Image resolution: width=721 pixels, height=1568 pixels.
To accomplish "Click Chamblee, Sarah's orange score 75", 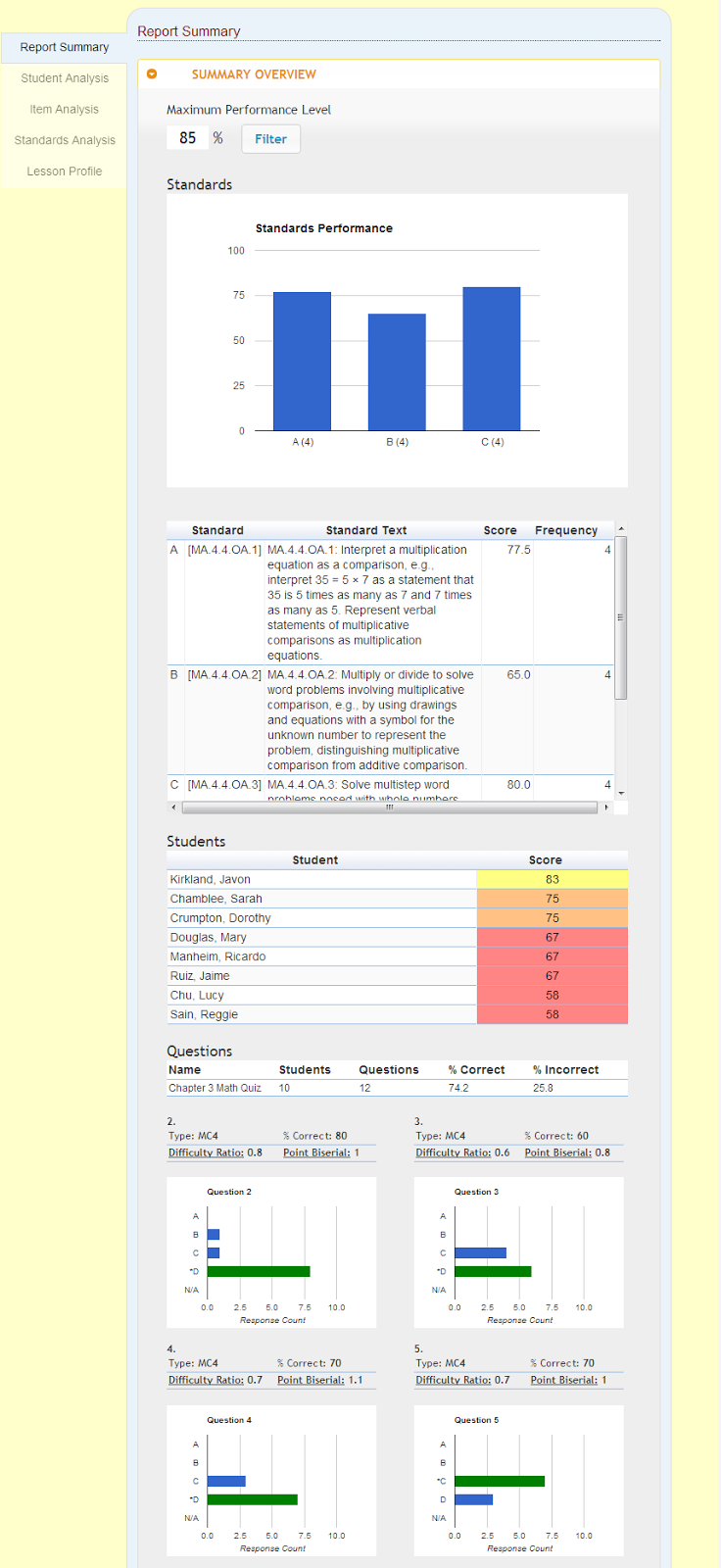I will coord(553,899).
